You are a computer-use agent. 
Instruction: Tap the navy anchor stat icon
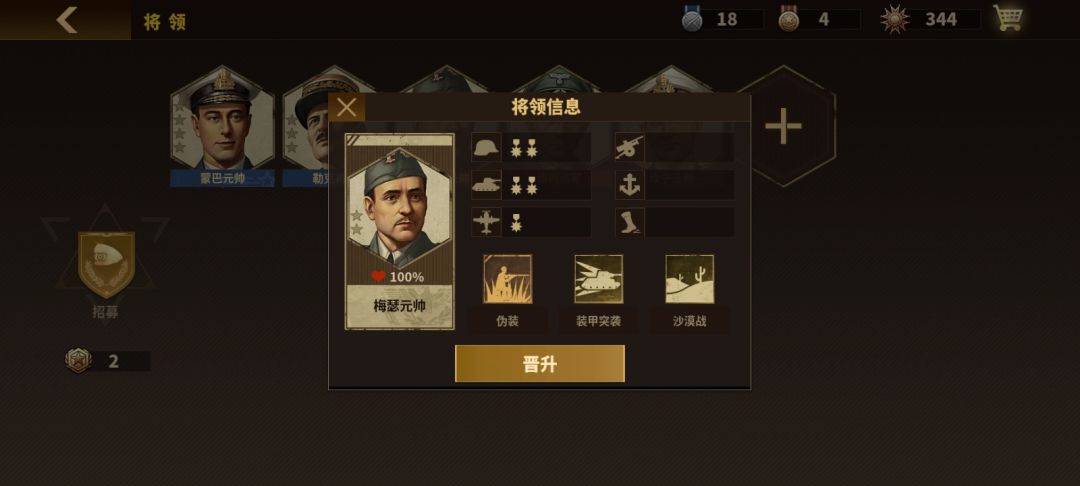point(630,185)
